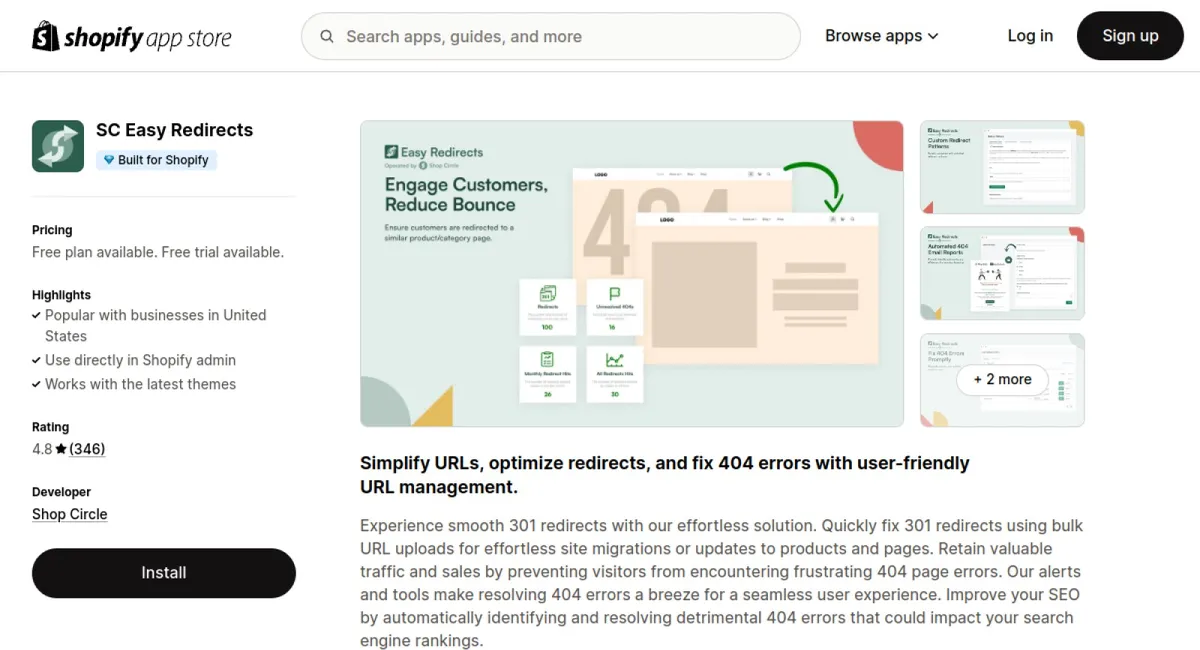The height and width of the screenshot is (650, 1200).
Task: Select 'Use directly in Shopify admin' highlight
Action: coord(140,360)
